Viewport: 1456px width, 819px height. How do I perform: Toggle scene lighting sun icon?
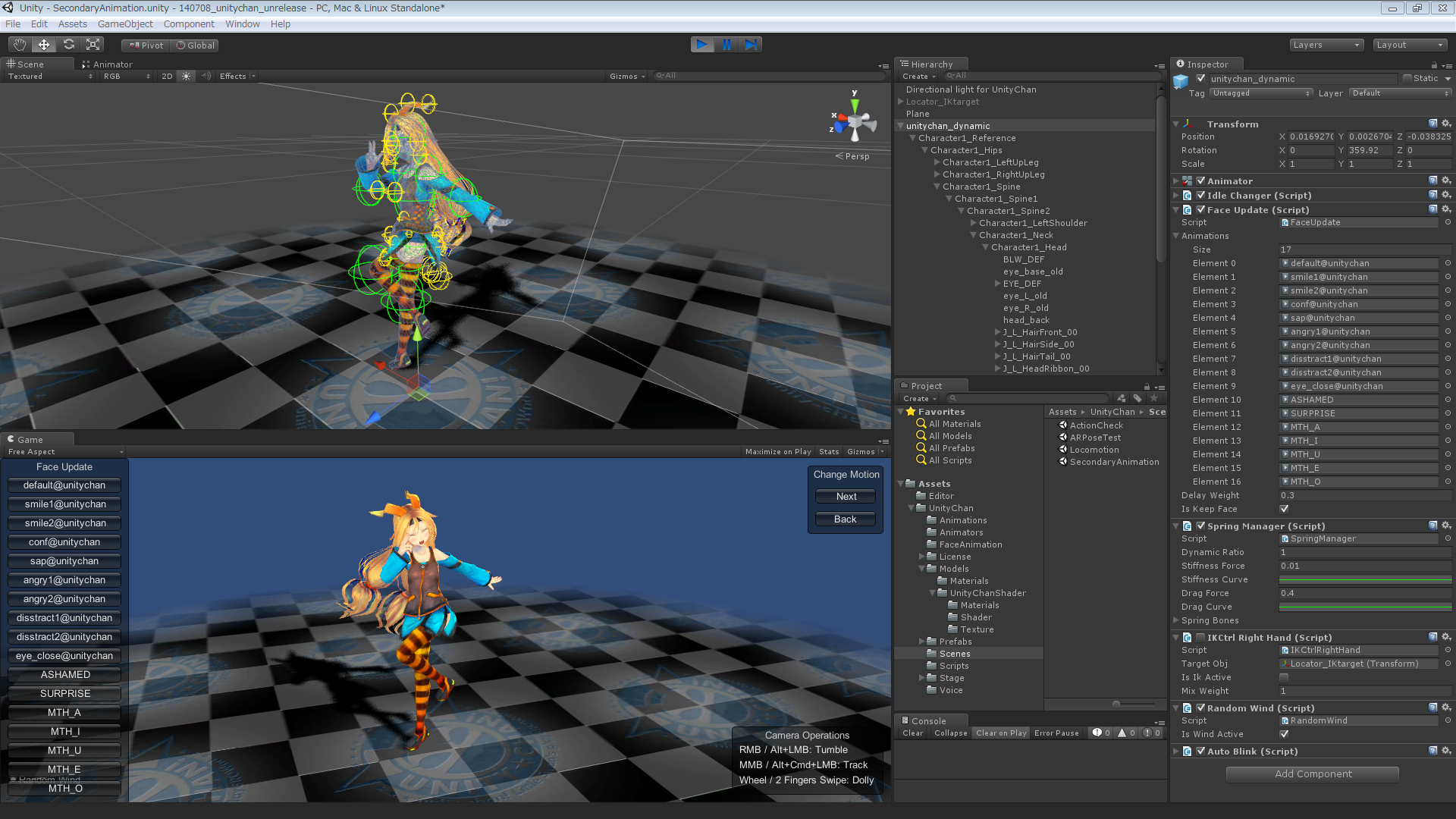(187, 77)
